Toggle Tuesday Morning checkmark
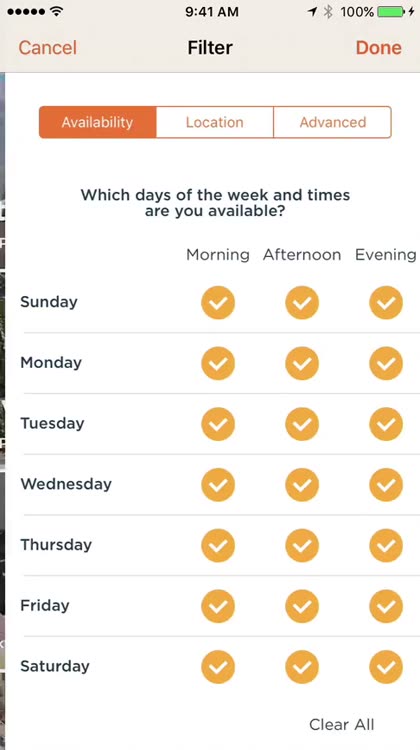Image resolution: width=420 pixels, height=750 pixels. tap(218, 424)
